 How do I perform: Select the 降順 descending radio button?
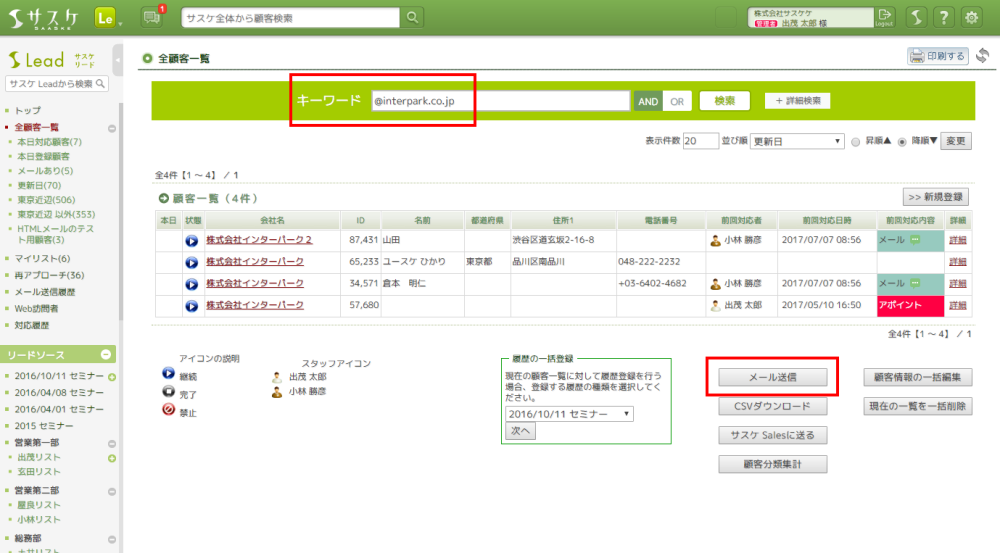(902, 142)
